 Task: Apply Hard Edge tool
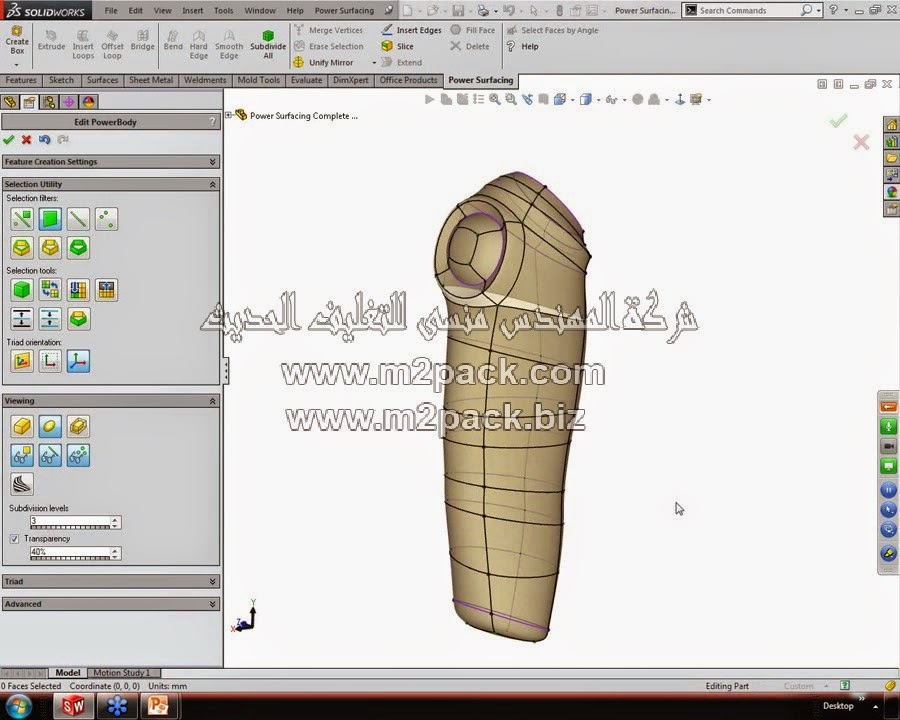(x=199, y=45)
